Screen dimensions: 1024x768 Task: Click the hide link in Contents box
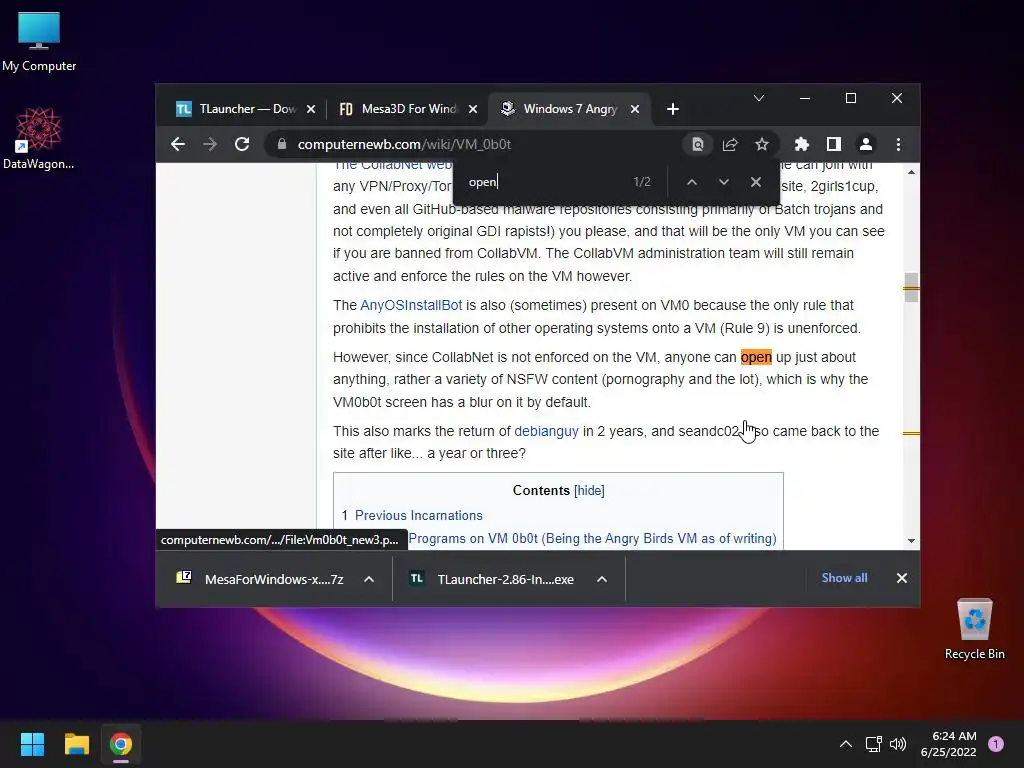pyautogui.click(x=589, y=490)
